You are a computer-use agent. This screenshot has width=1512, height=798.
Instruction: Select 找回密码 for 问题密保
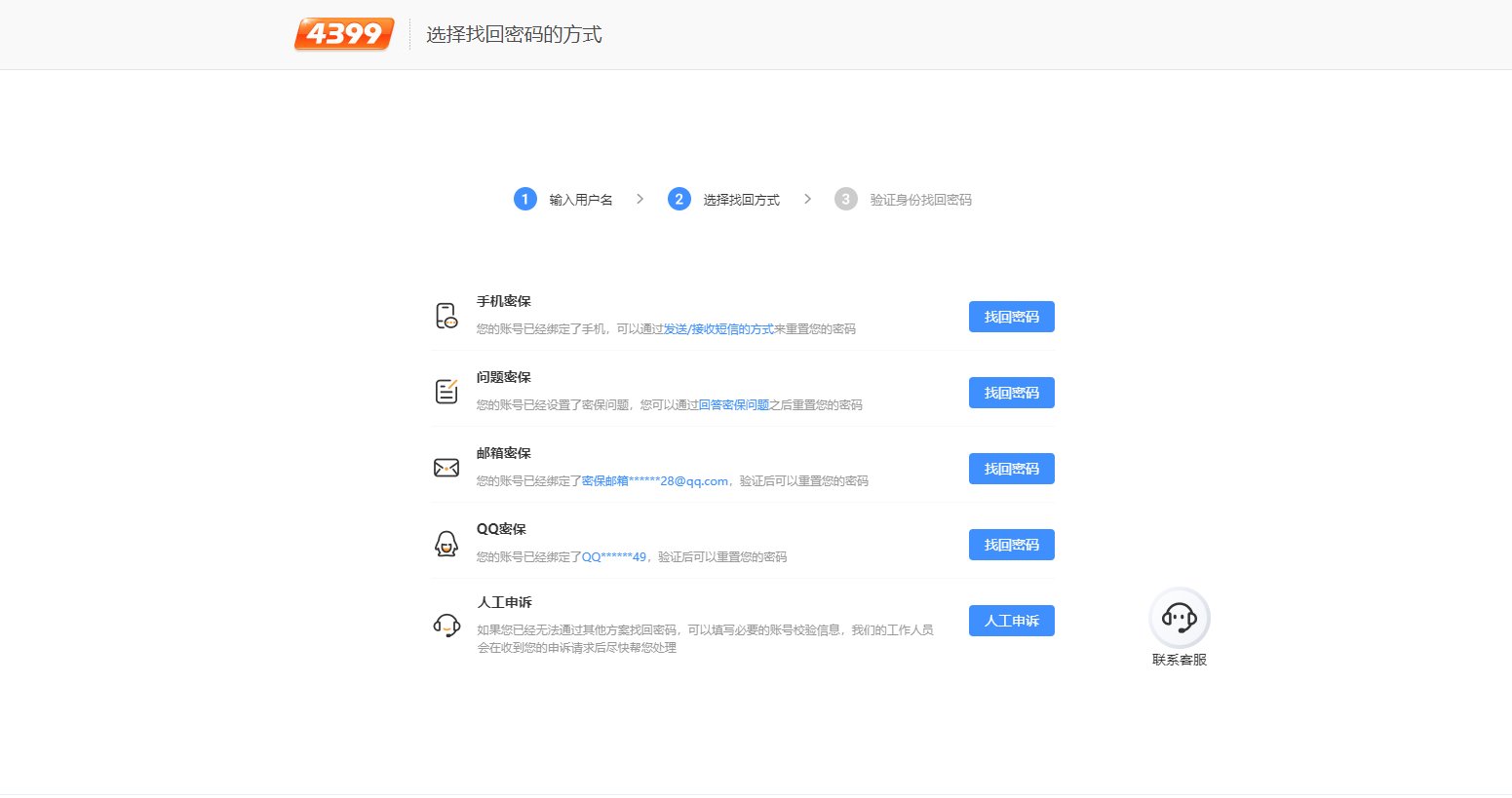pyautogui.click(x=1011, y=392)
